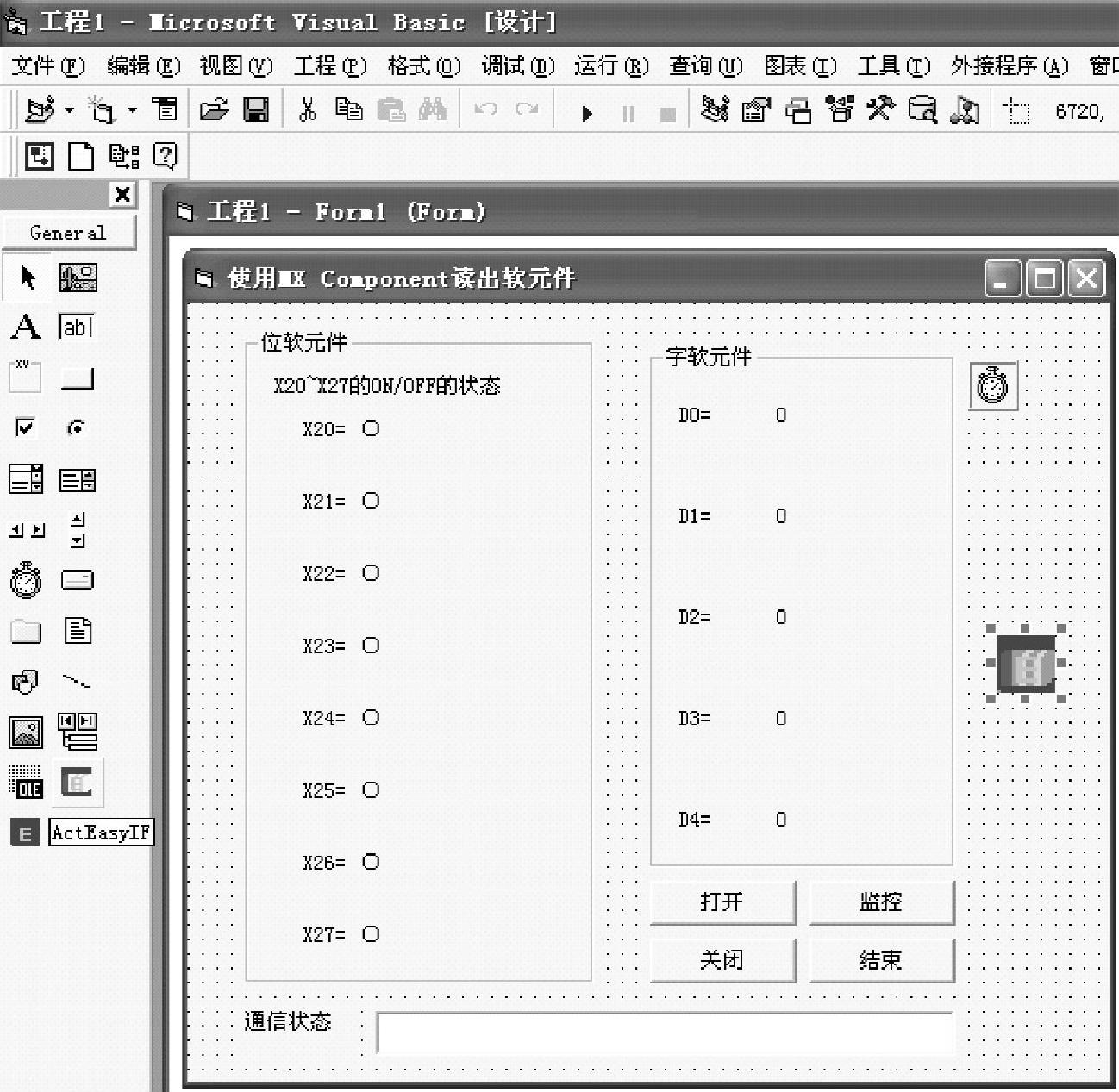Screen dimensions: 1119x1092
Task: Click the Find binoculars icon
Action: [433, 109]
